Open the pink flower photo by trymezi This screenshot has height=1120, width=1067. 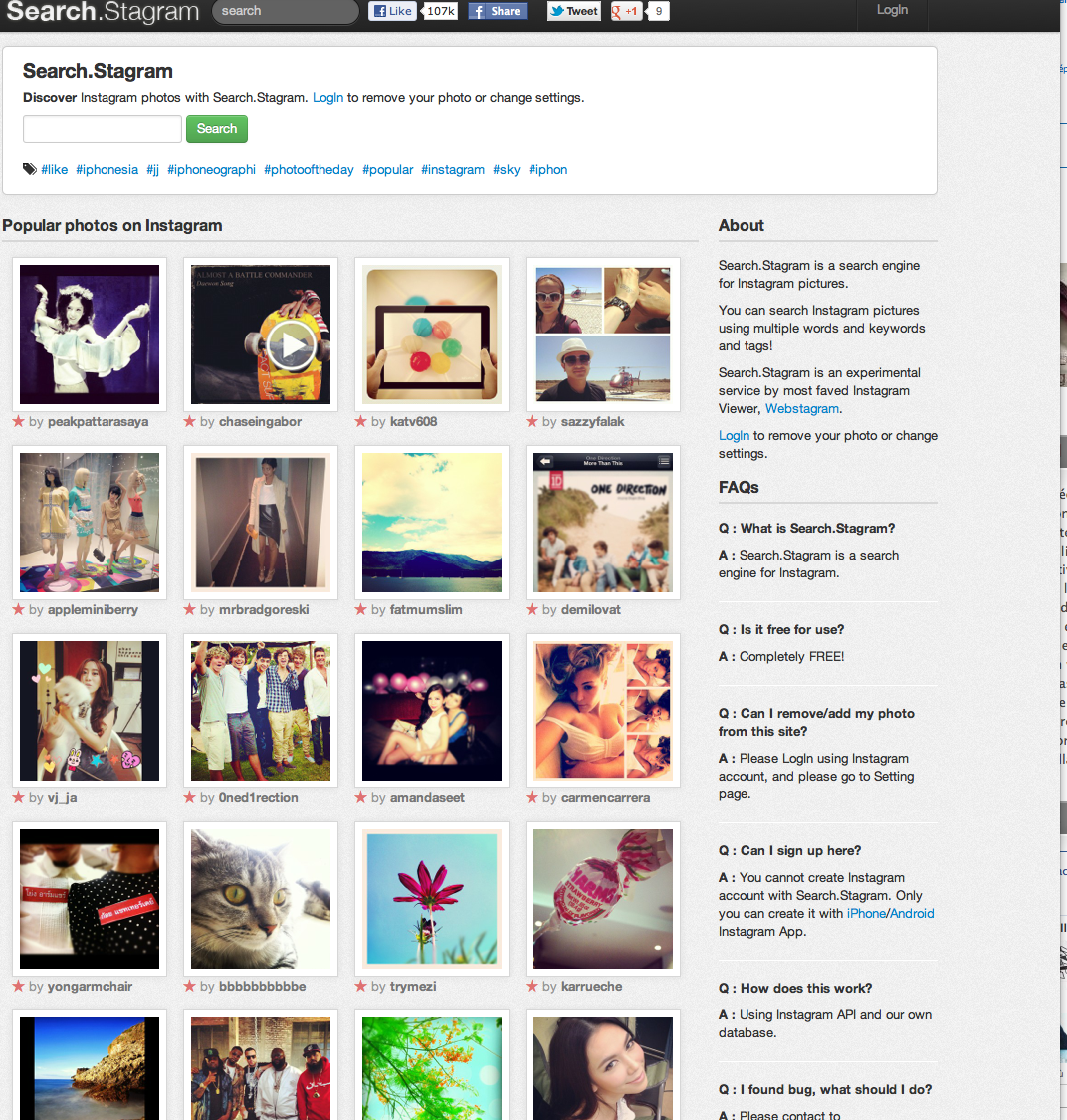(x=432, y=899)
